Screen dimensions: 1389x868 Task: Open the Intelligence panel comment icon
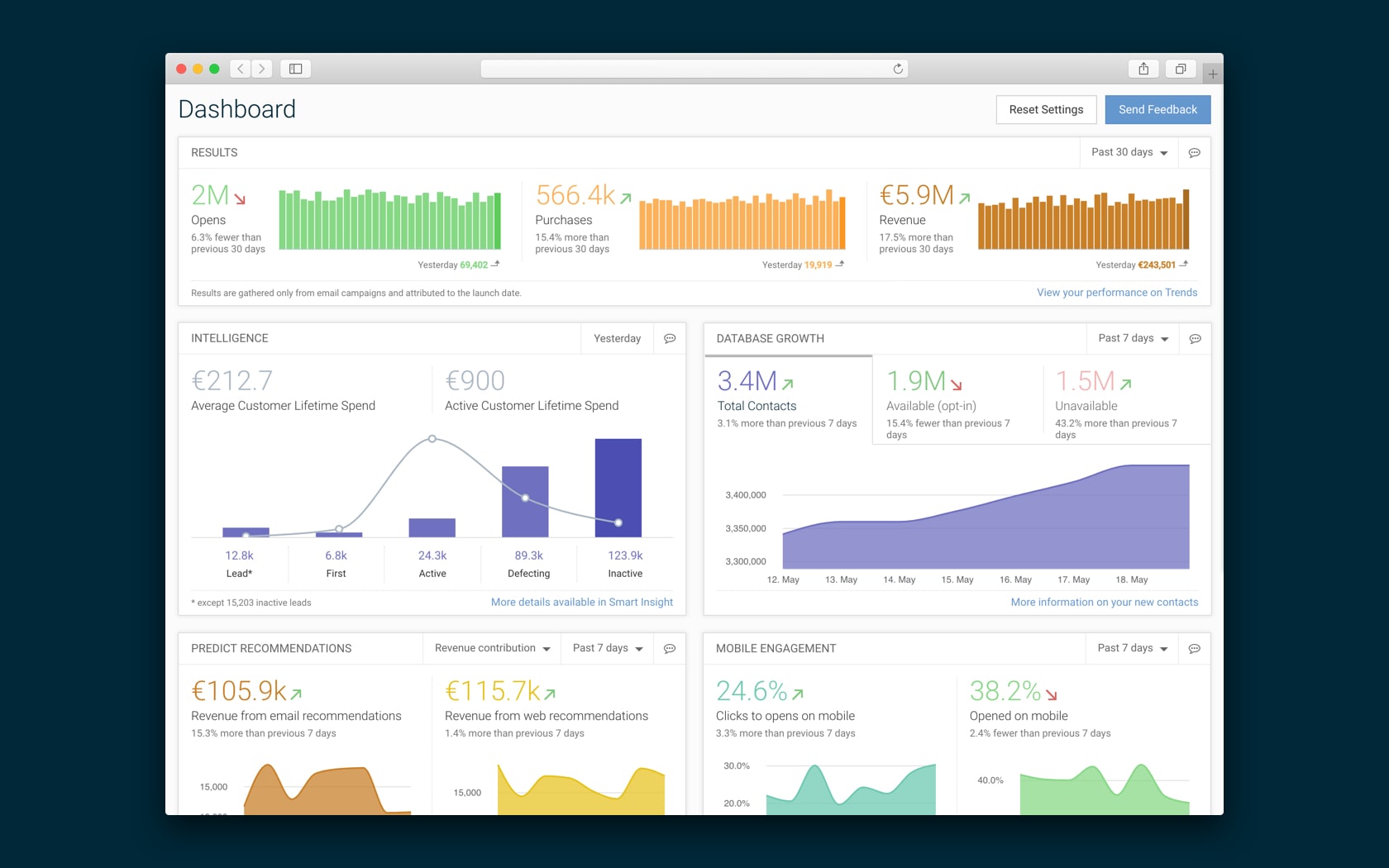[670, 339]
